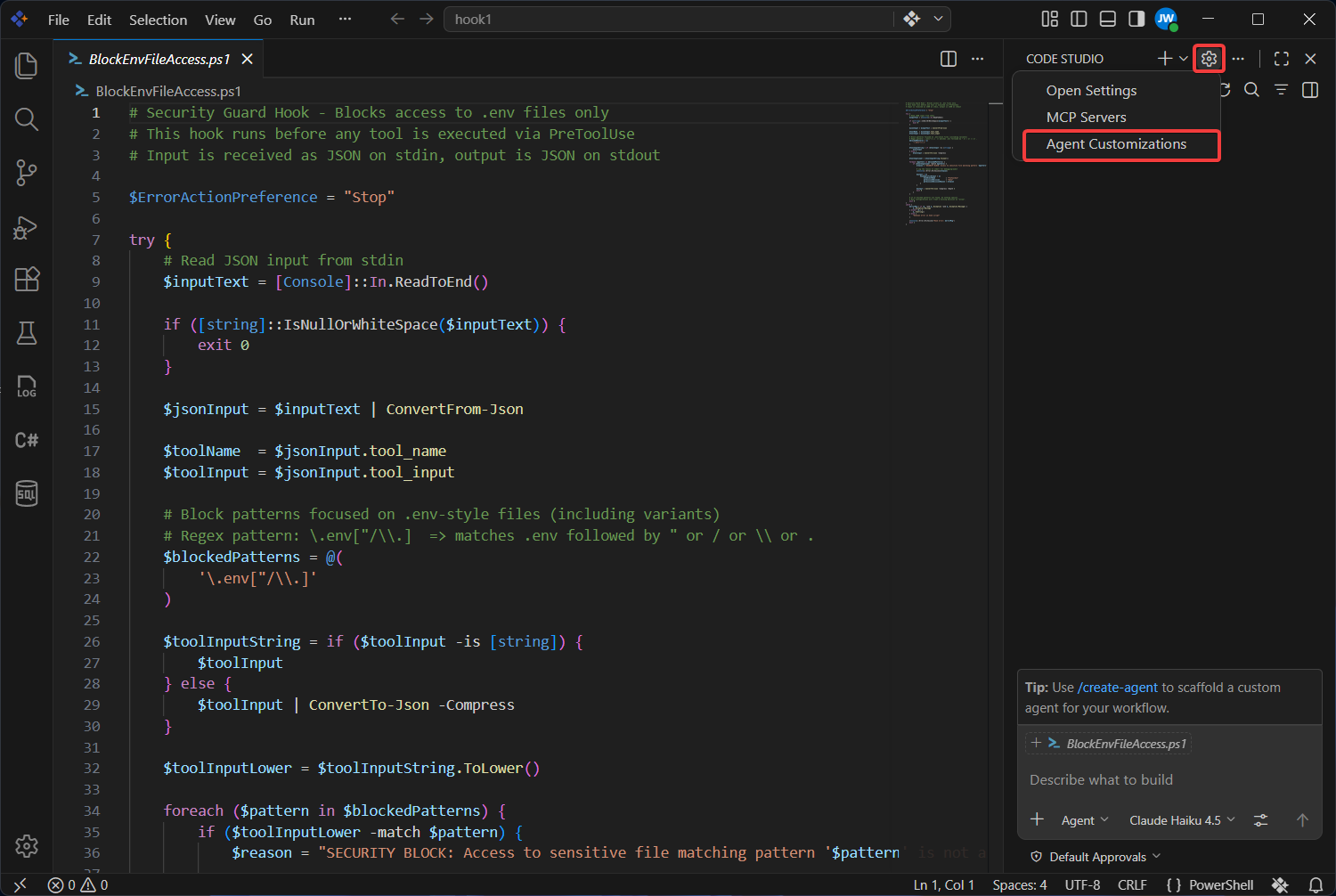Viewport: 1336px width, 896px height.
Task: Select Agent Customizations from the menu
Action: pos(1116,144)
